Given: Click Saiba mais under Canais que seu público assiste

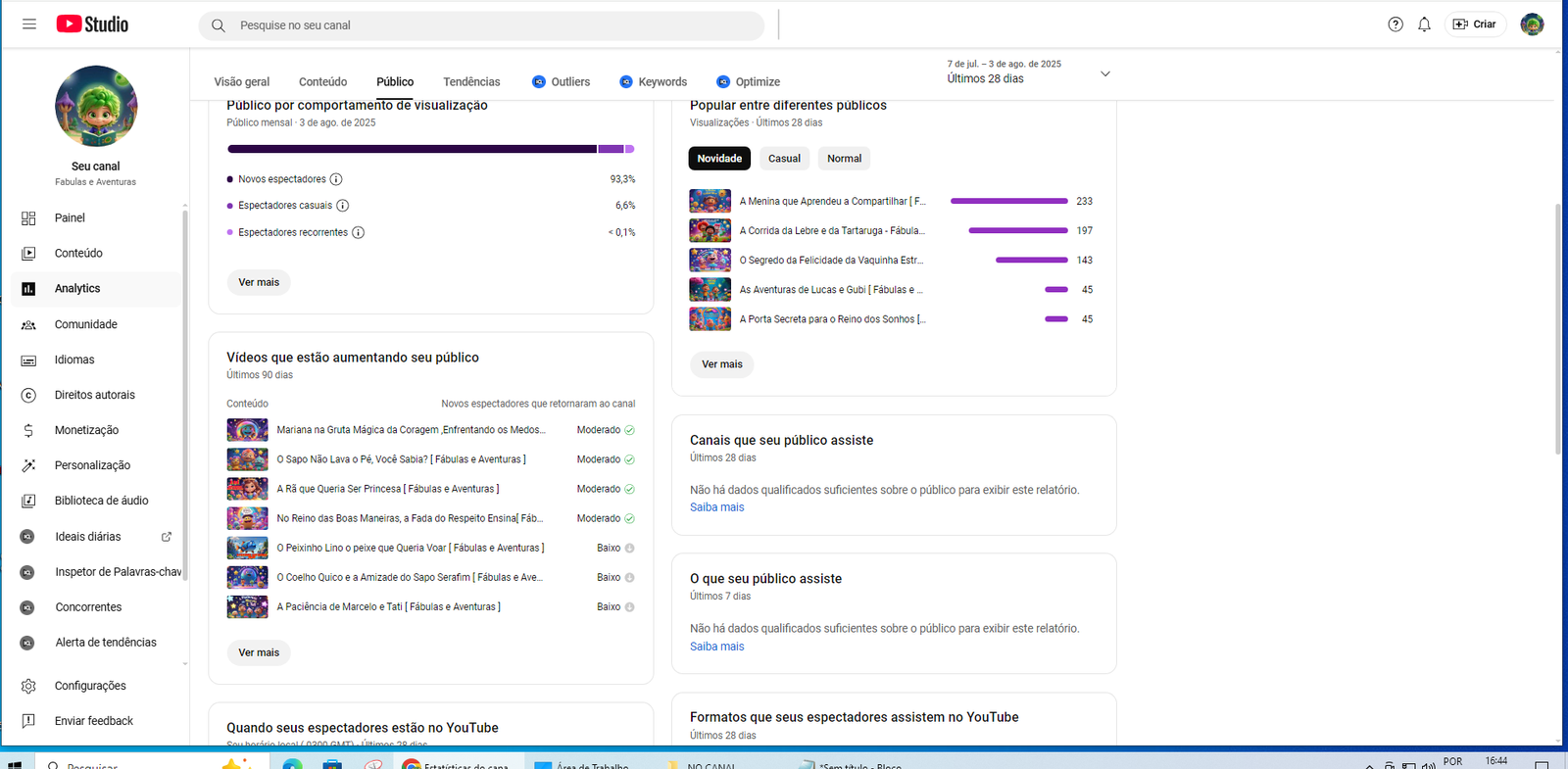Looking at the screenshot, I should [716, 507].
